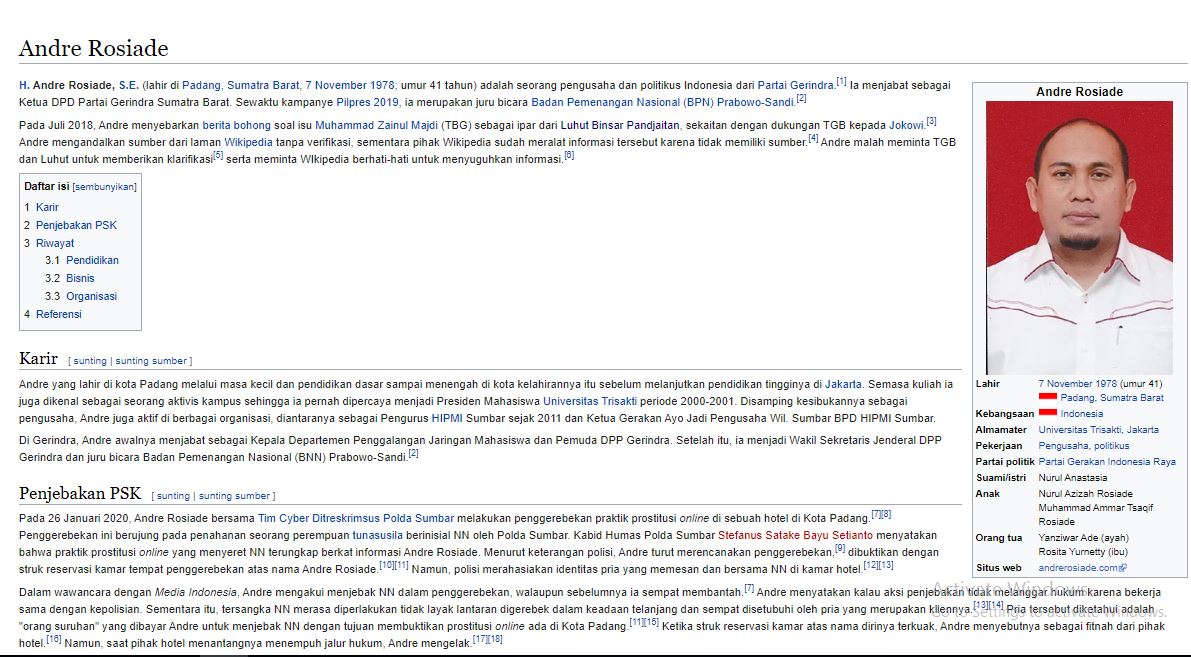Open the Pendidikan subsection from contents
The height and width of the screenshot is (657, 1191).
(93, 261)
